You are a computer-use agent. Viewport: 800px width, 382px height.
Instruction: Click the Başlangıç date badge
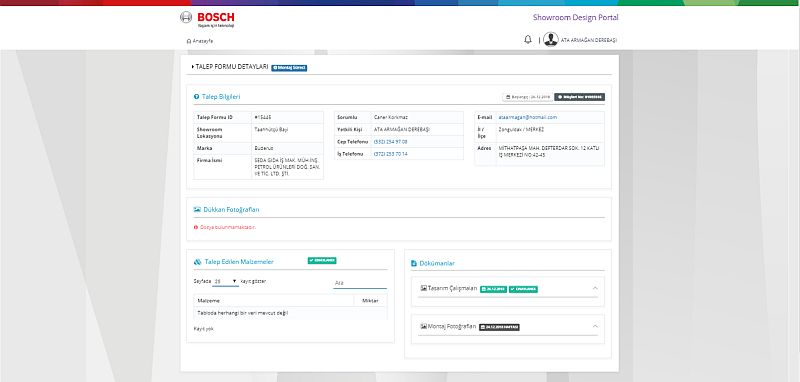(x=528, y=97)
